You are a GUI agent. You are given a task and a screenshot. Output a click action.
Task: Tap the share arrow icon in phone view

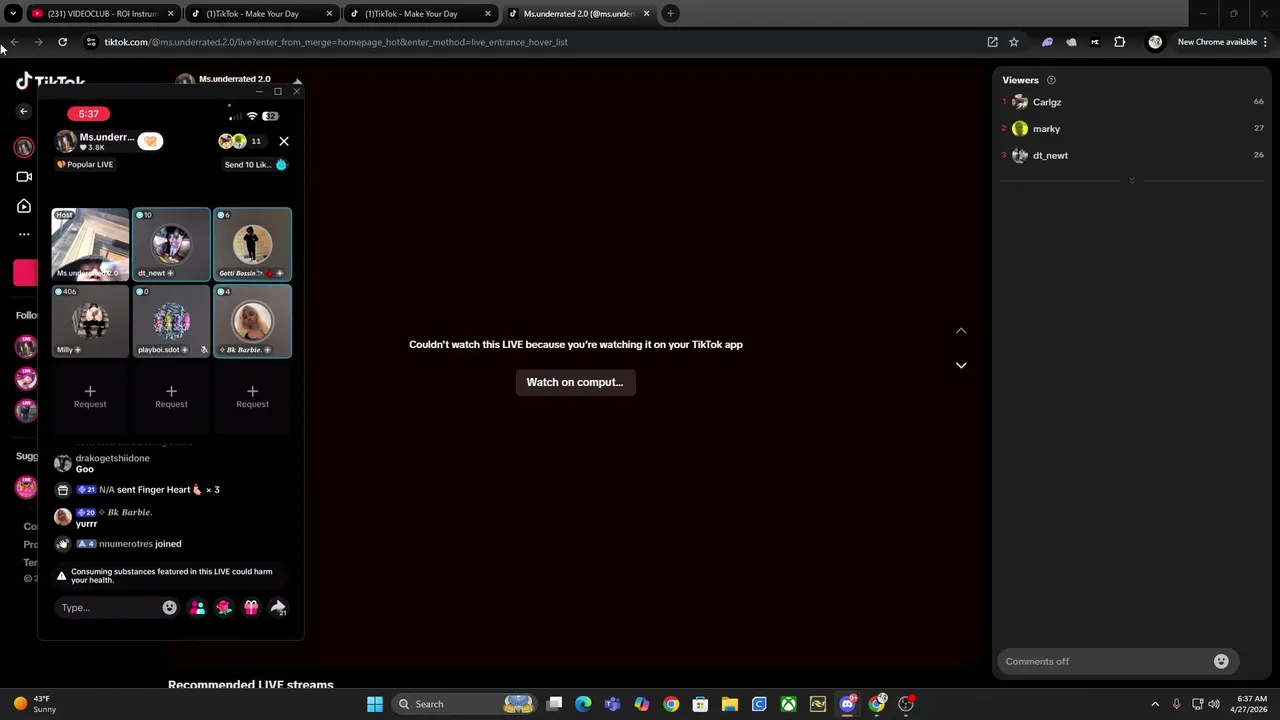coord(279,607)
